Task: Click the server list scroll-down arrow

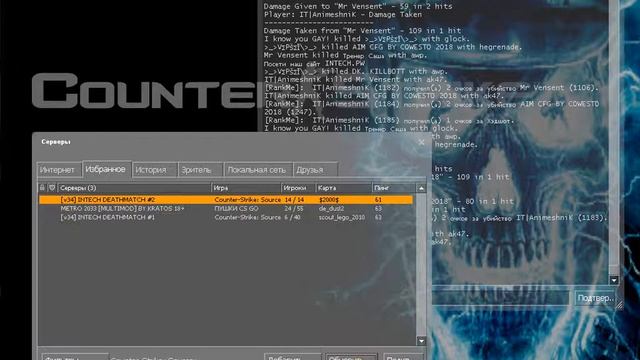Action: point(421,341)
